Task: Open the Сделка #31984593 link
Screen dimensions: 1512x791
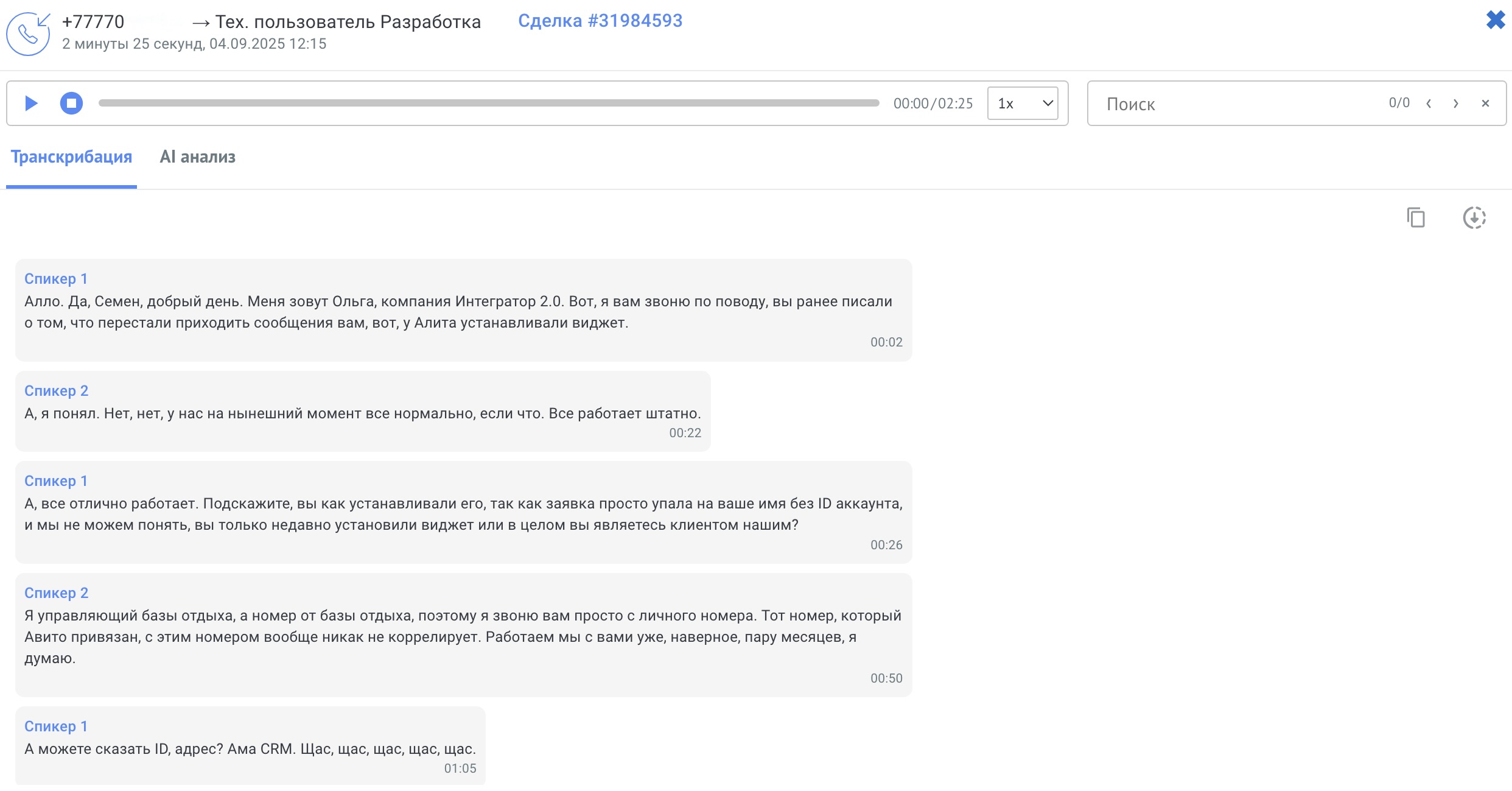Action: [x=600, y=21]
